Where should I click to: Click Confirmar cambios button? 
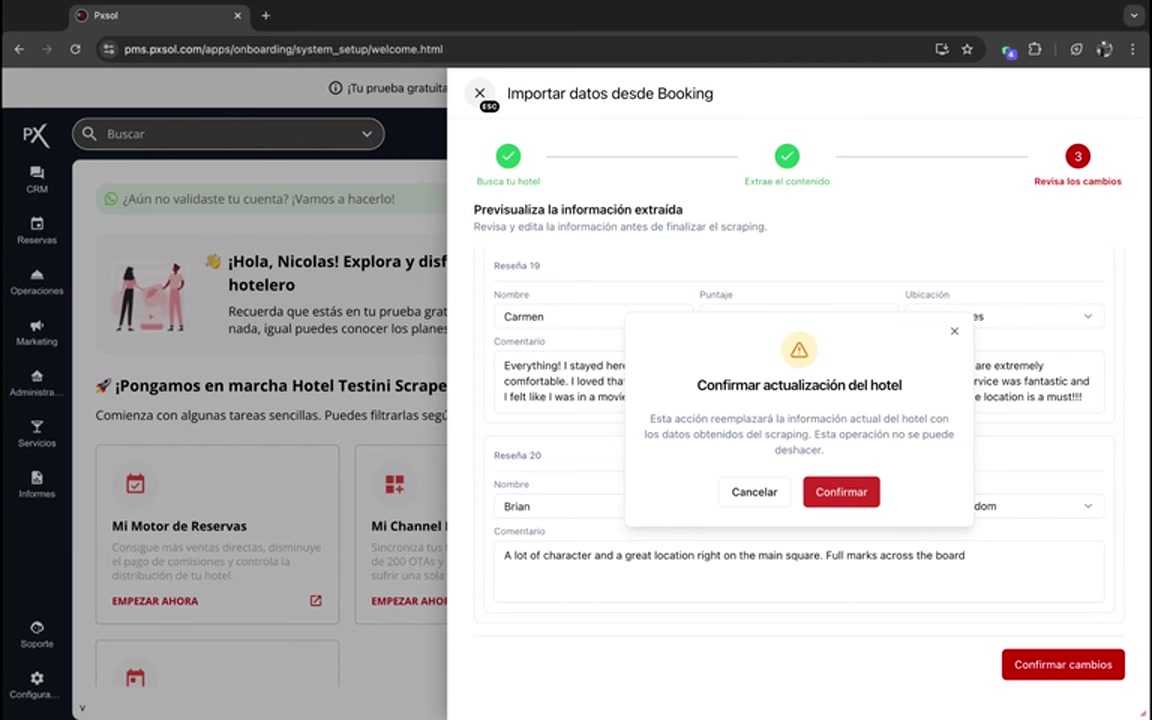[x=1063, y=665]
